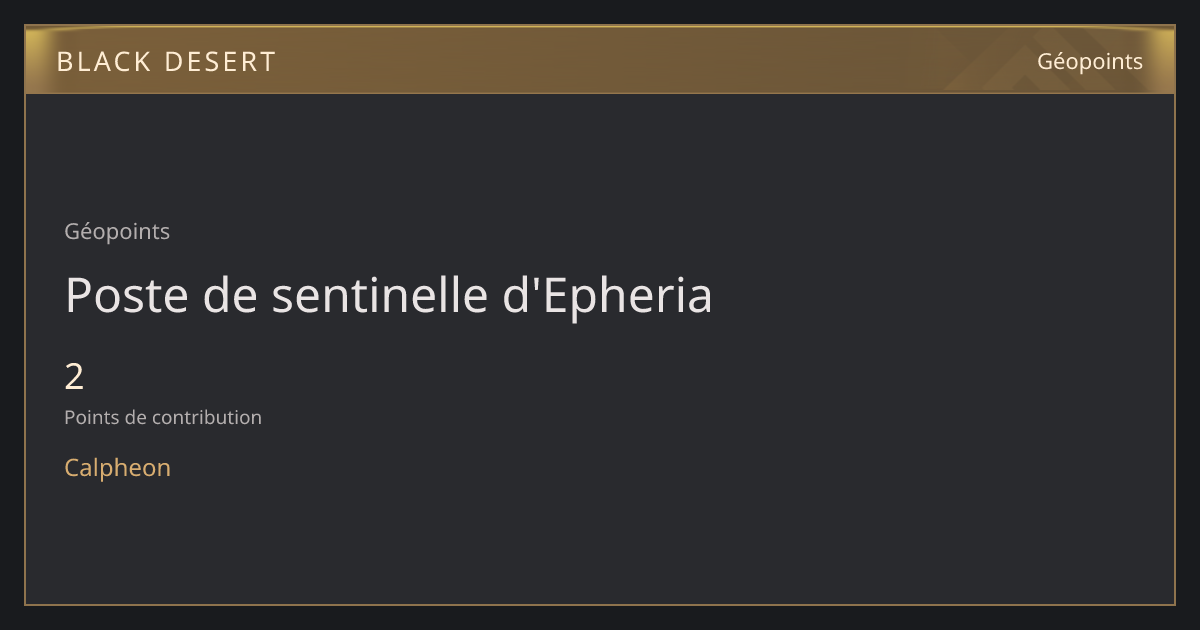Open Géopoints in the gold header

coord(1090,61)
